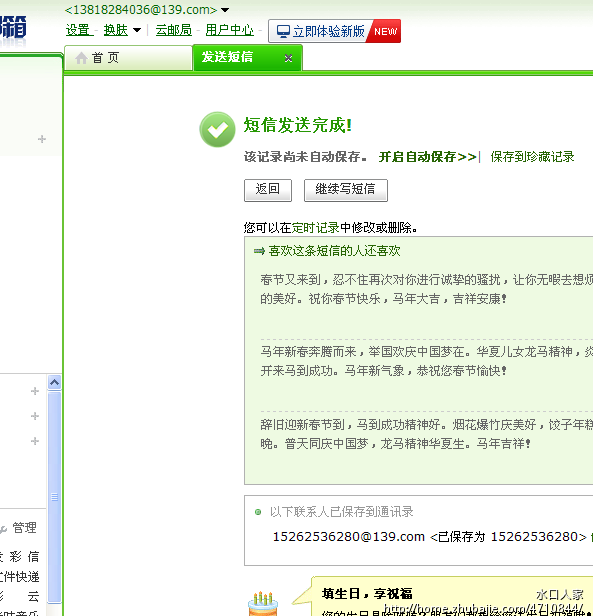The image size is (593, 616).
Task: Open the 文件快递 sidebar item
Action: (x=20, y=577)
